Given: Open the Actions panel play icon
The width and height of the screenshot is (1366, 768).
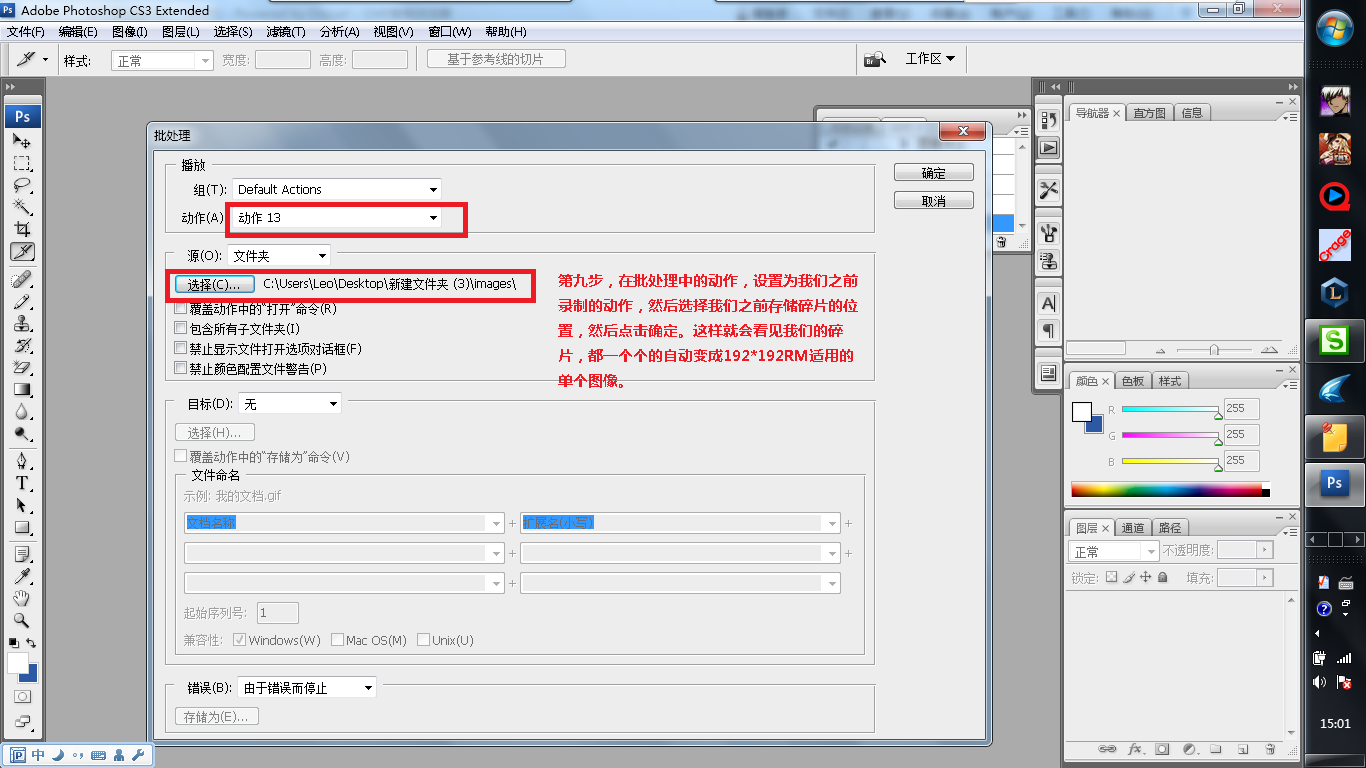Looking at the screenshot, I should (1048, 147).
